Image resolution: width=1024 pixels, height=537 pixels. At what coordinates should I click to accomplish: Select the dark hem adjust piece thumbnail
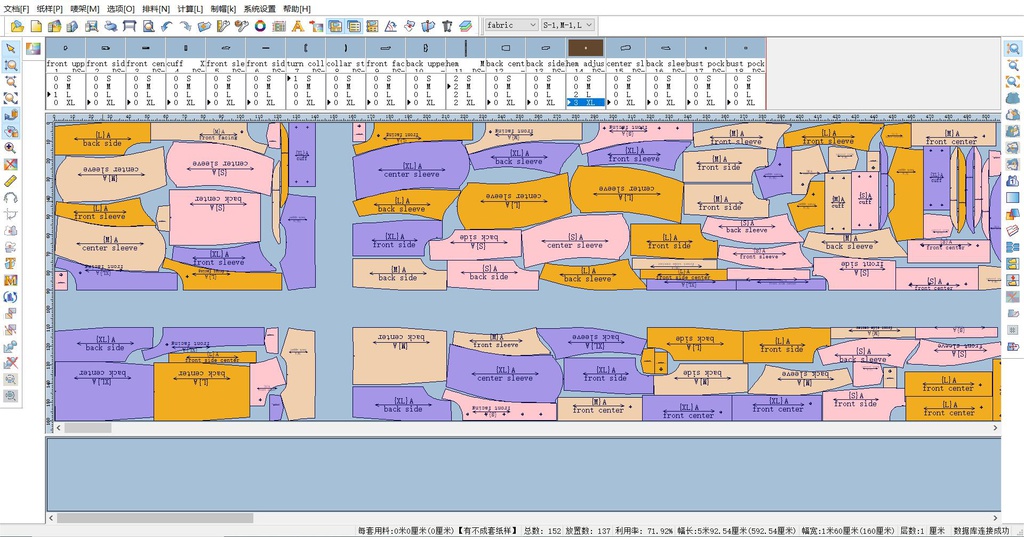[585, 47]
